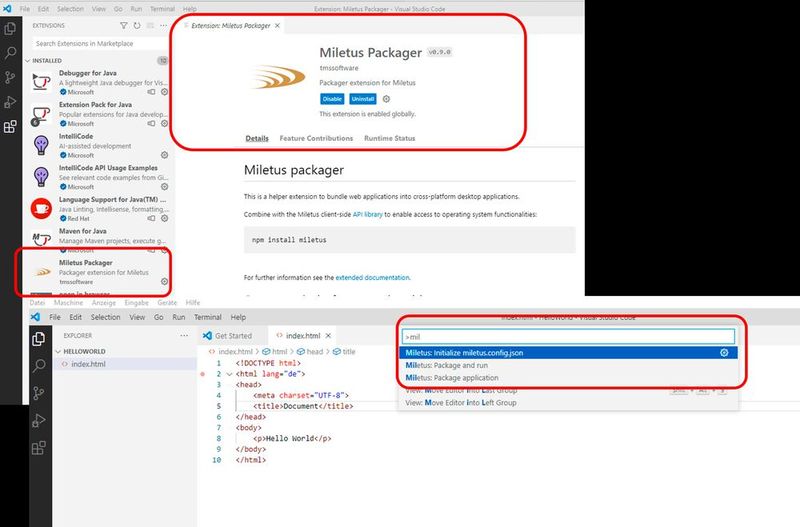Fold the html tag on line 2
This screenshot has width=800, height=527.
pyautogui.click(x=230, y=374)
